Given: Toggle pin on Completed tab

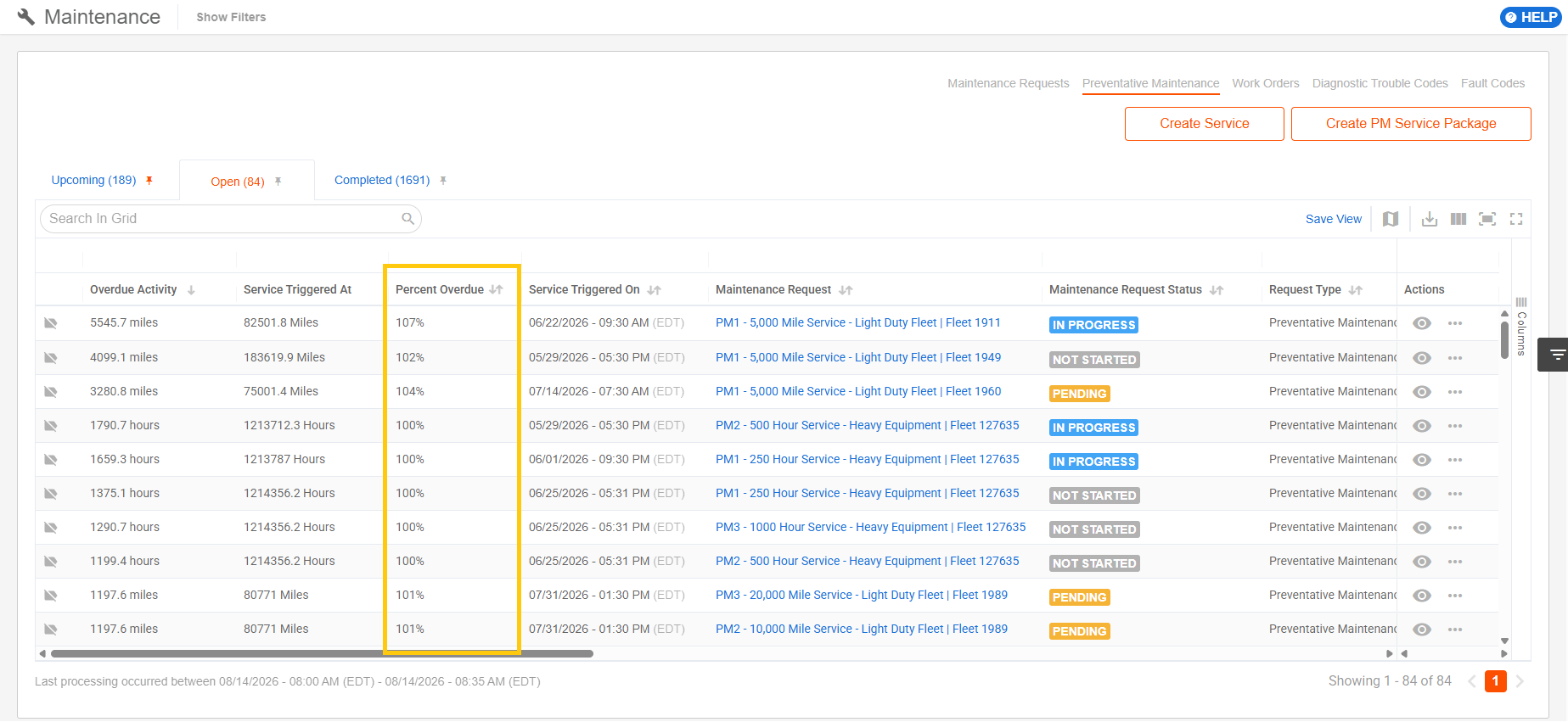Looking at the screenshot, I should (x=443, y=180).
